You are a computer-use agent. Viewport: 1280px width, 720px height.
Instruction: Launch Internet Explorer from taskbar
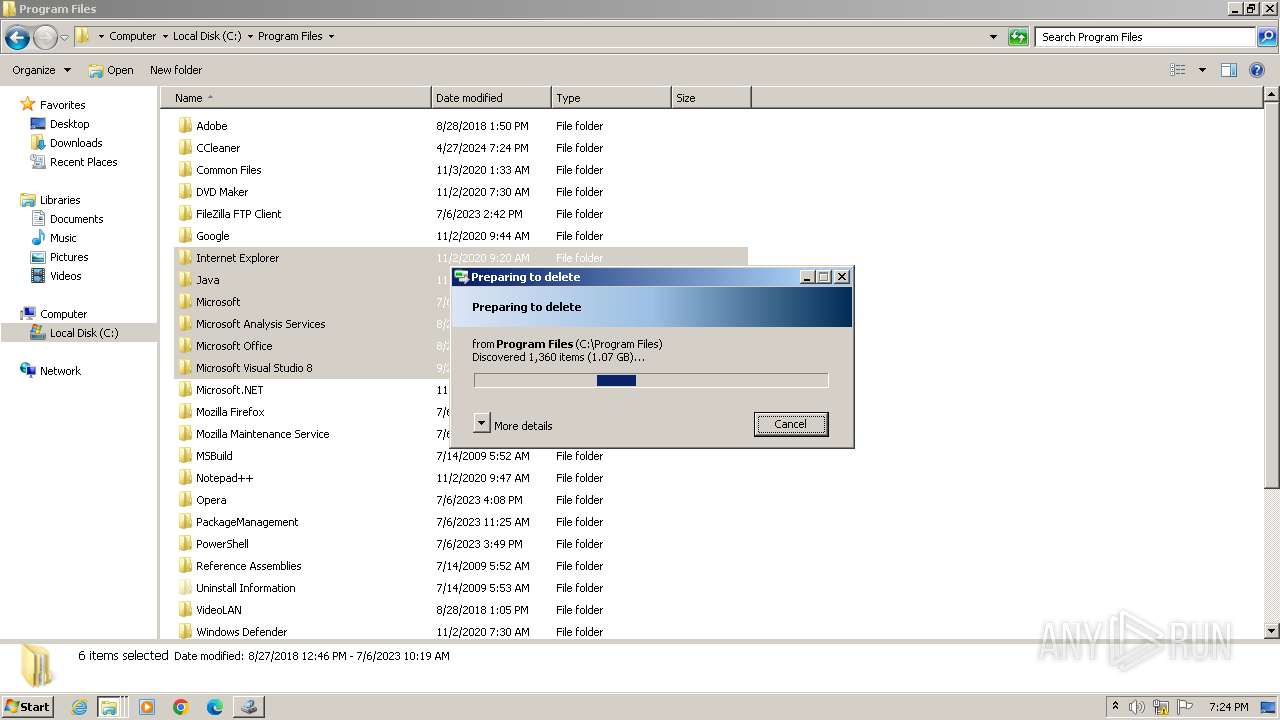(x=79, y=707)
